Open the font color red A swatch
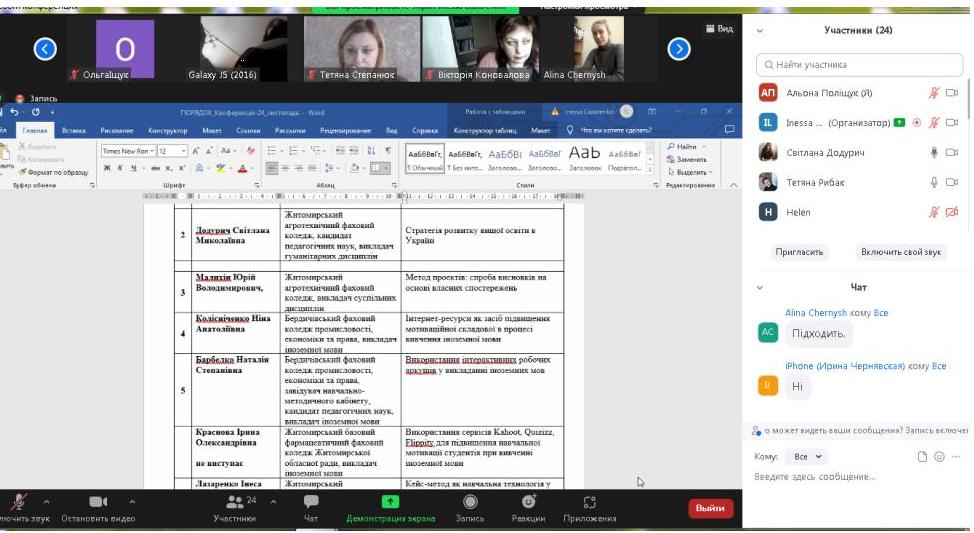Image resolution: width=974 pixels, height=533 pixels. click(242, 168)
